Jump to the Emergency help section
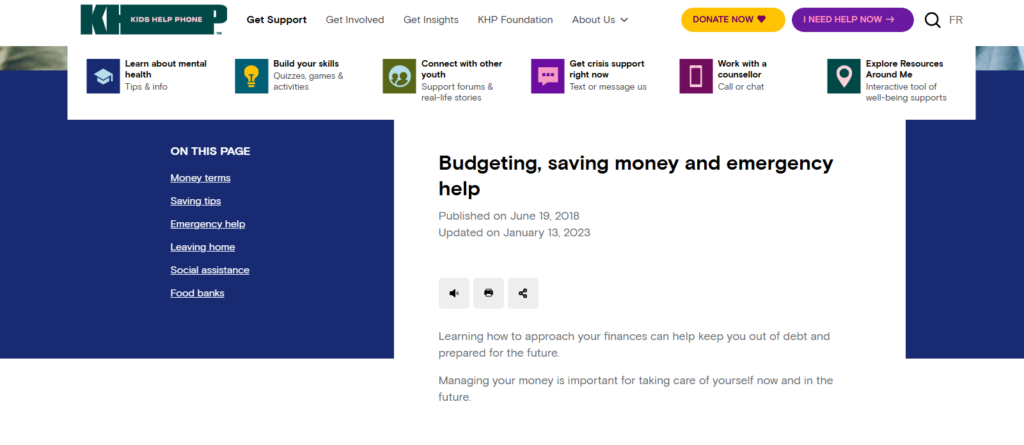The height and width of the screenshot is (445, 1024). pos(208,223)
